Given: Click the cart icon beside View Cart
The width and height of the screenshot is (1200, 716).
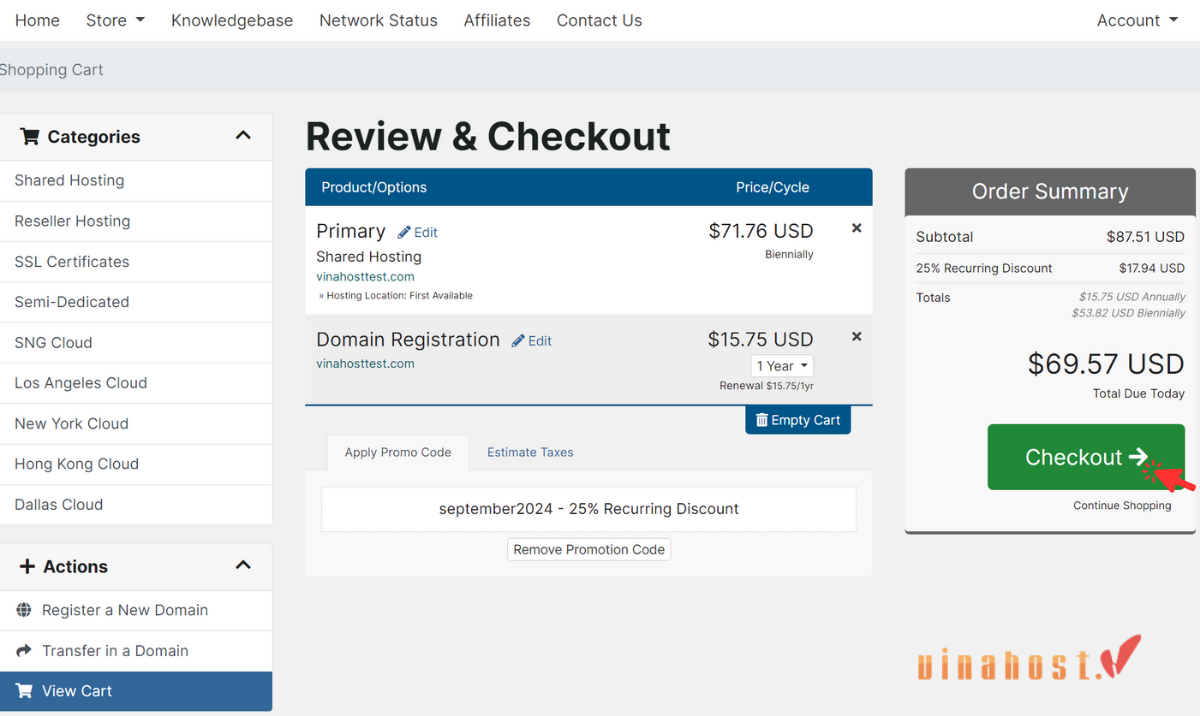Looking at the screenshot, I should (24, 691).
